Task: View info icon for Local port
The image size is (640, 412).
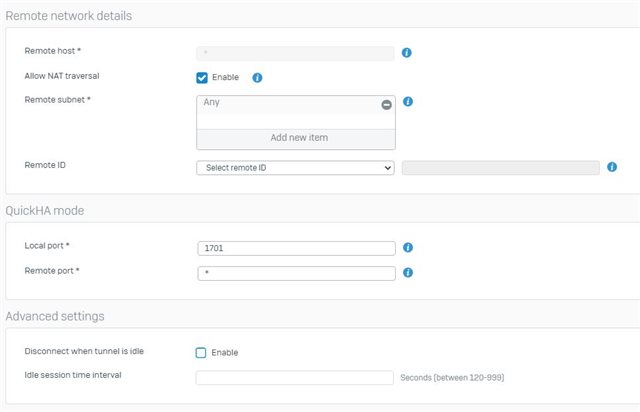Action: (408, 247)
